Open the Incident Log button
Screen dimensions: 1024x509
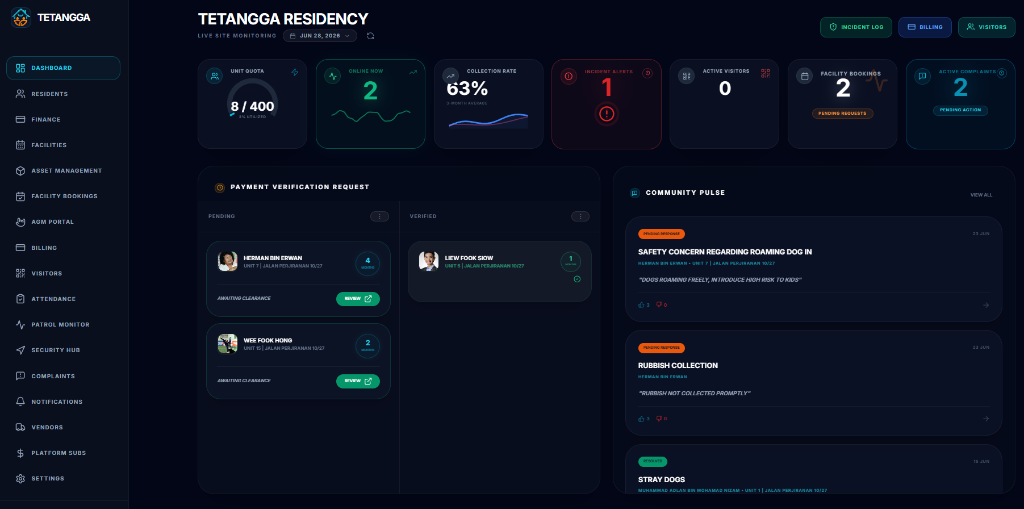856,27
